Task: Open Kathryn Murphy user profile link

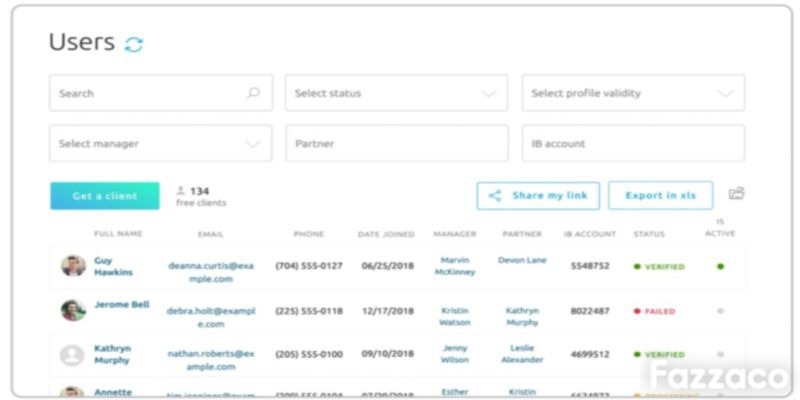Action: pos(112,354)
